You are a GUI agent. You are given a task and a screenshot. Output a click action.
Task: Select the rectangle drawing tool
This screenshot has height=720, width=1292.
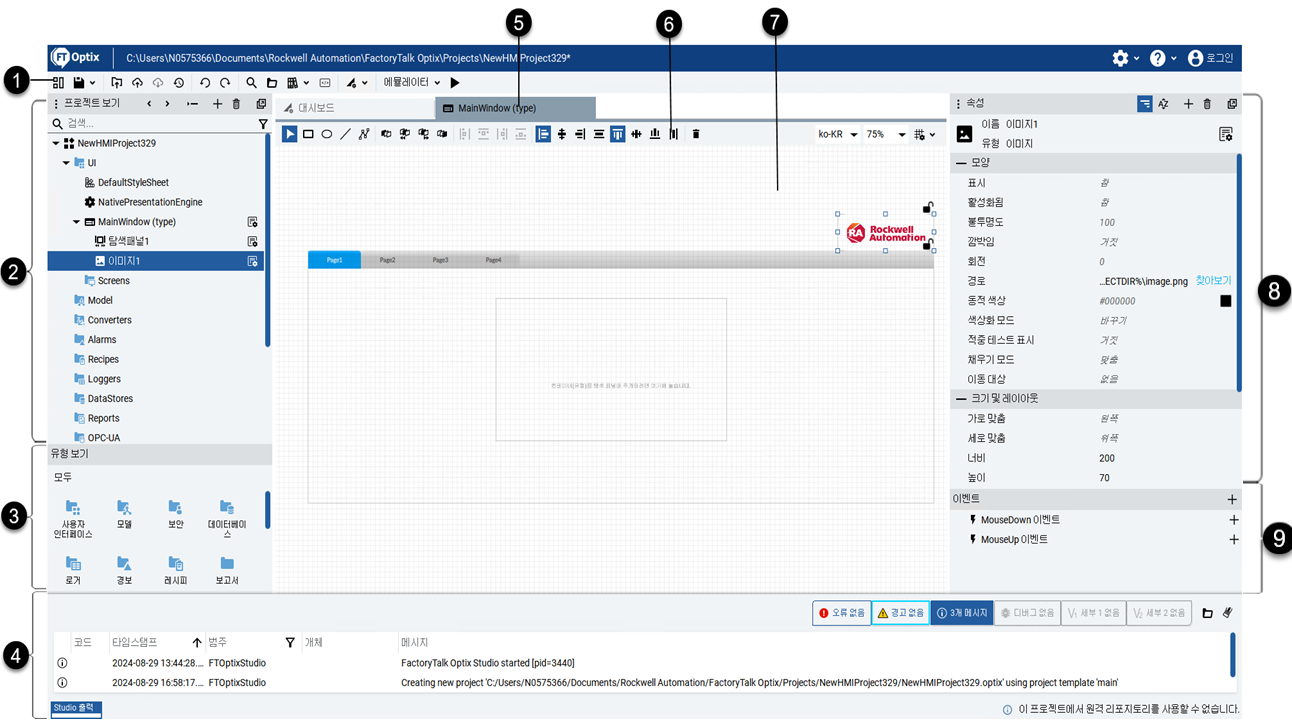(x=308, y=134)
